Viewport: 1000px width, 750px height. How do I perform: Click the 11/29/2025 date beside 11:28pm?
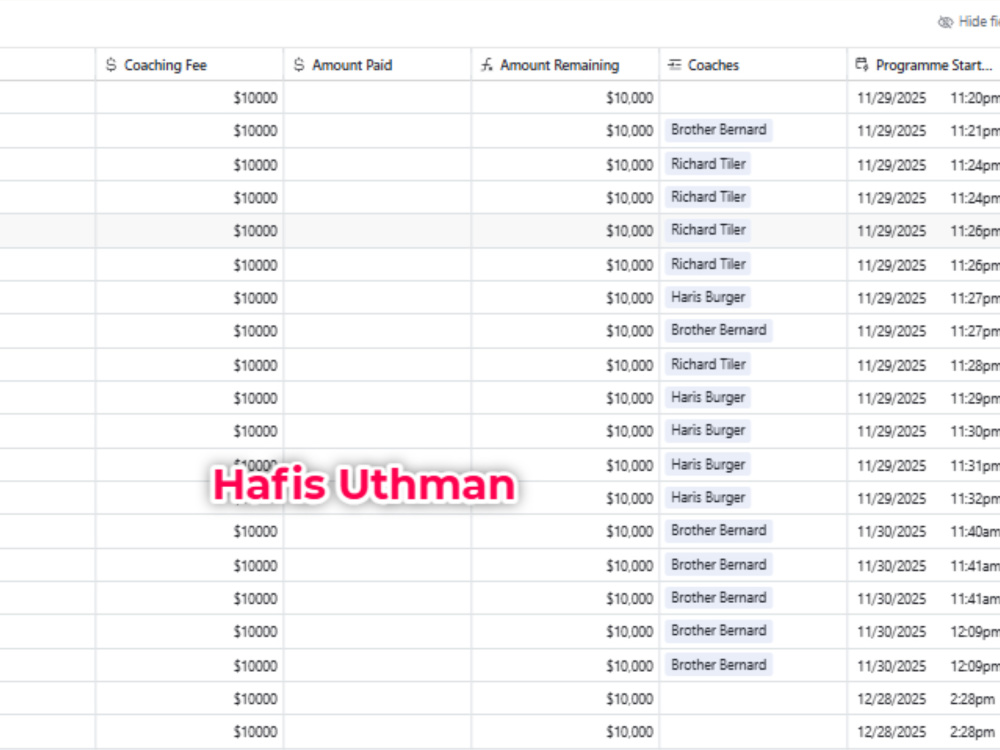[x=891, y=365]
